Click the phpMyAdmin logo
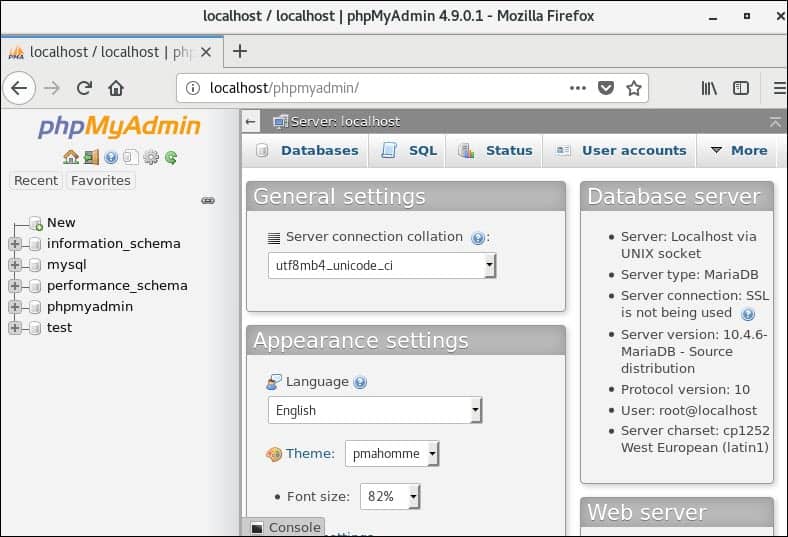Viewport: 788px width, 537px height. tap(120, 126)
